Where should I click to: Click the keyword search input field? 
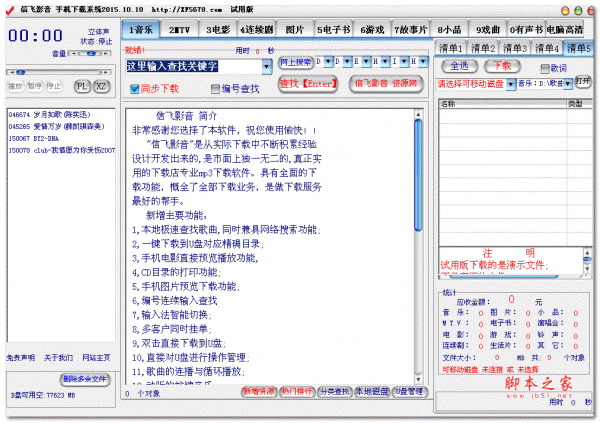(x=194, y=67)
